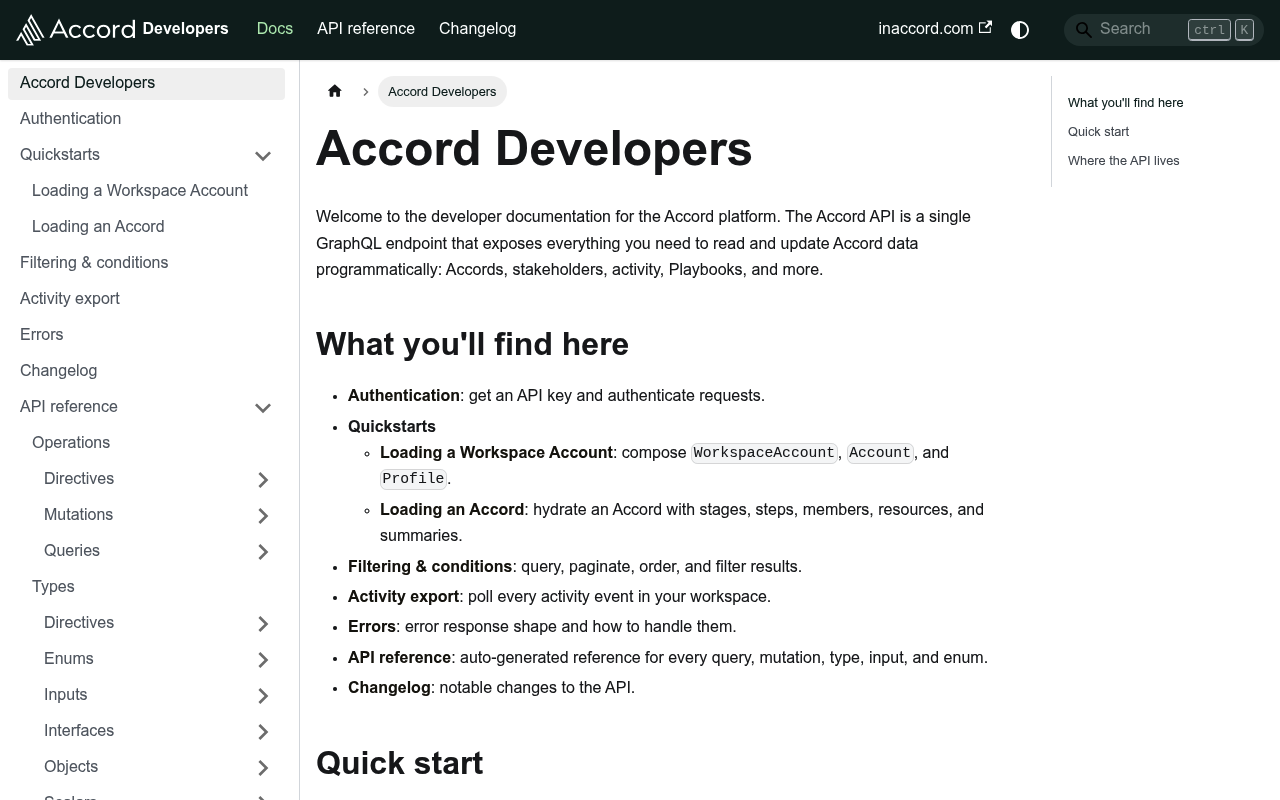The height and width of the screenshot is (800, 1280).
Task: Click the Account code text
Action: 880,453
